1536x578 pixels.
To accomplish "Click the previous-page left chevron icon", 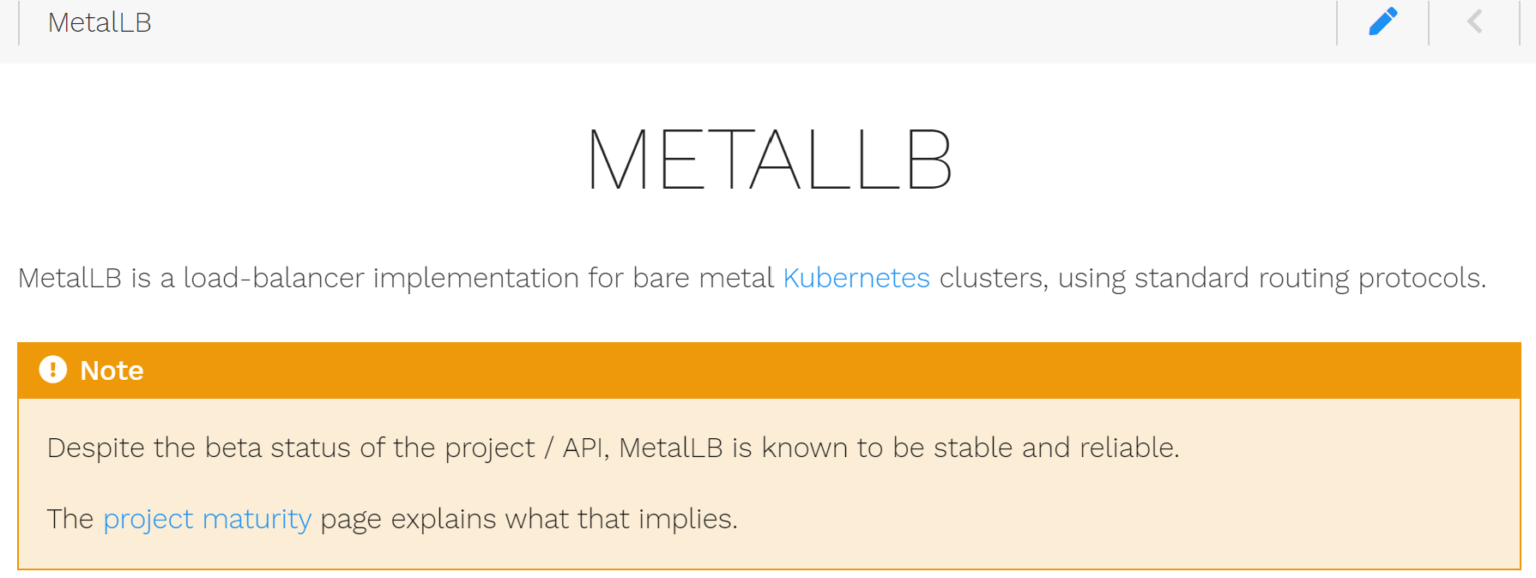I will point(1475,21).
